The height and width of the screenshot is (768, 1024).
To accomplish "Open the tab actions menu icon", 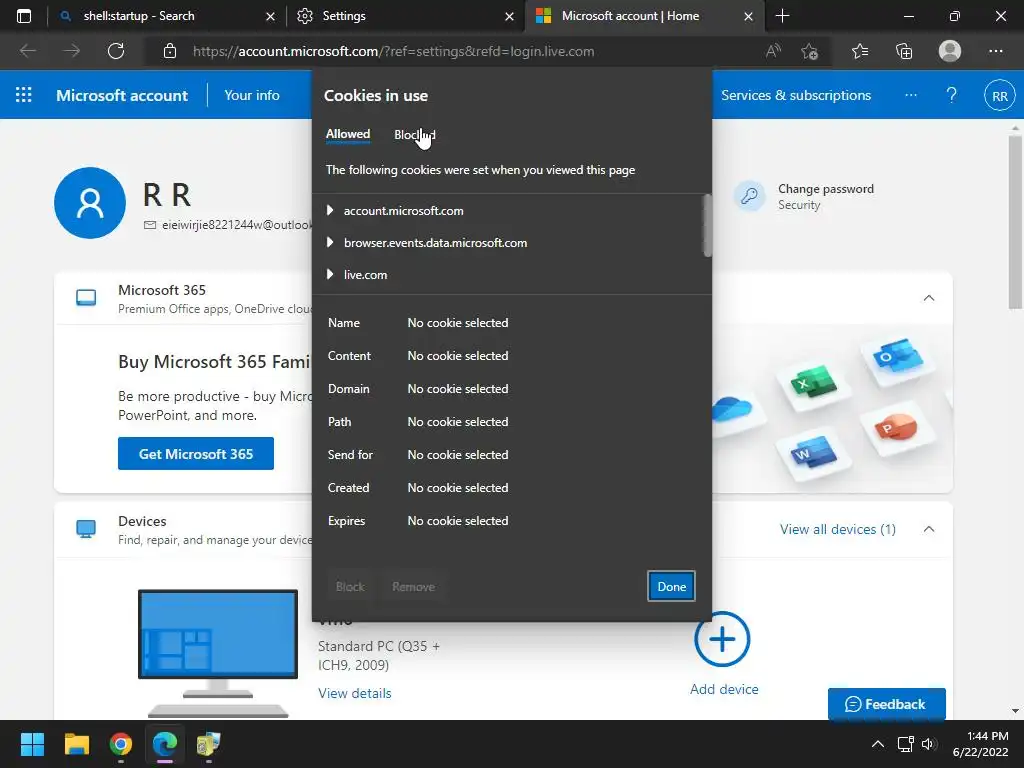I will point(24,16).
